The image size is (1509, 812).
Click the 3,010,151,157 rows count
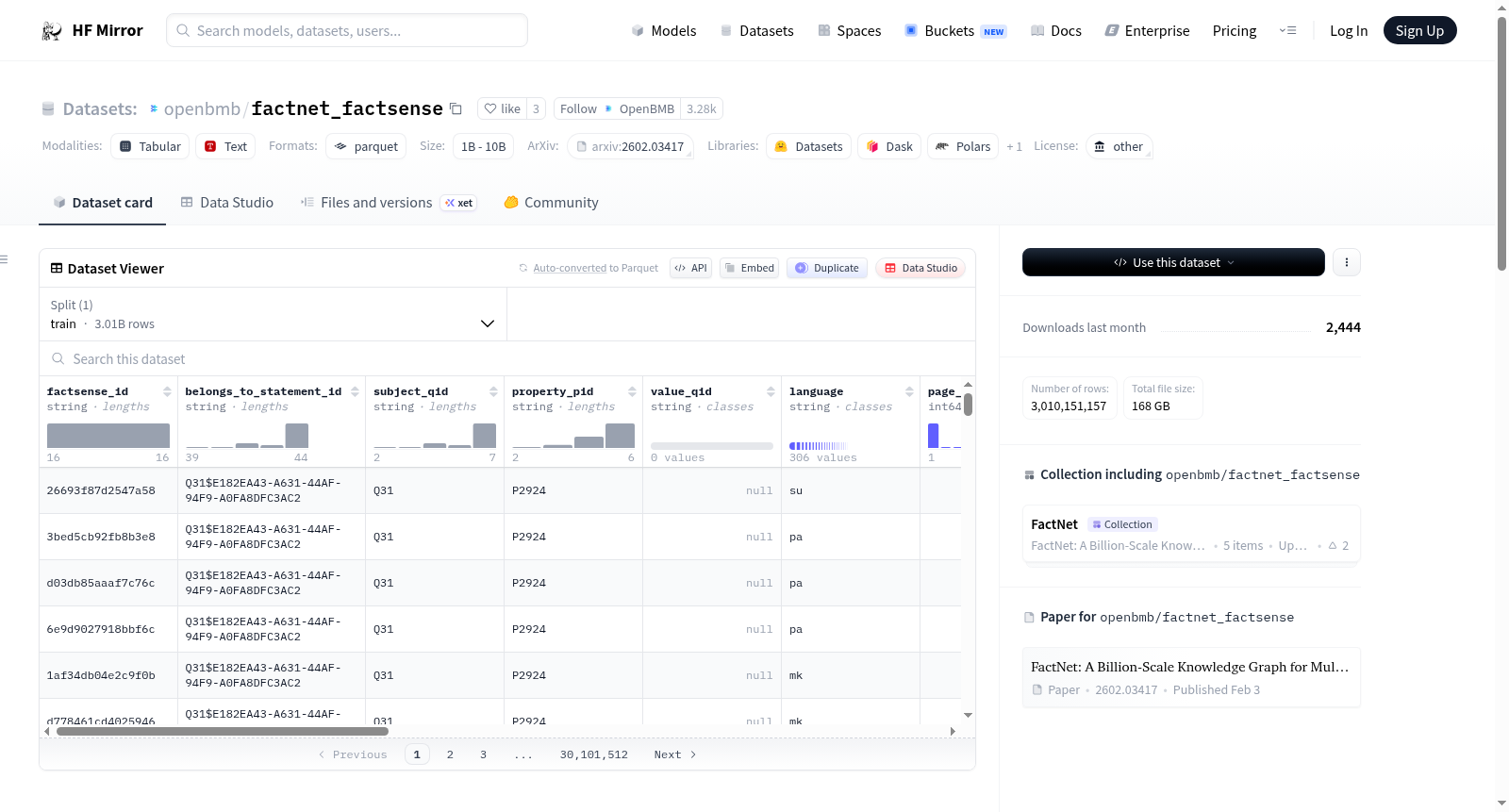pos(1069,406)
